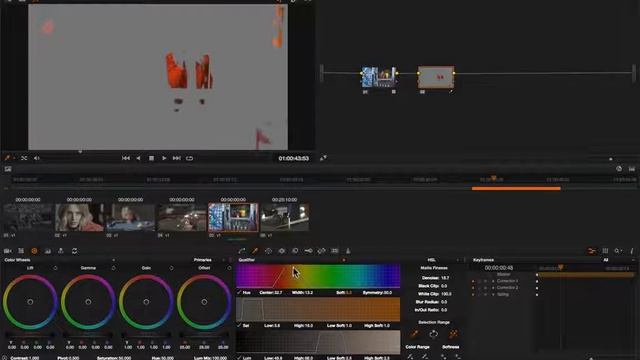Open the Blur palette icon
The width and height of the screenshot is (640, 360).
(x=295, y=251)
